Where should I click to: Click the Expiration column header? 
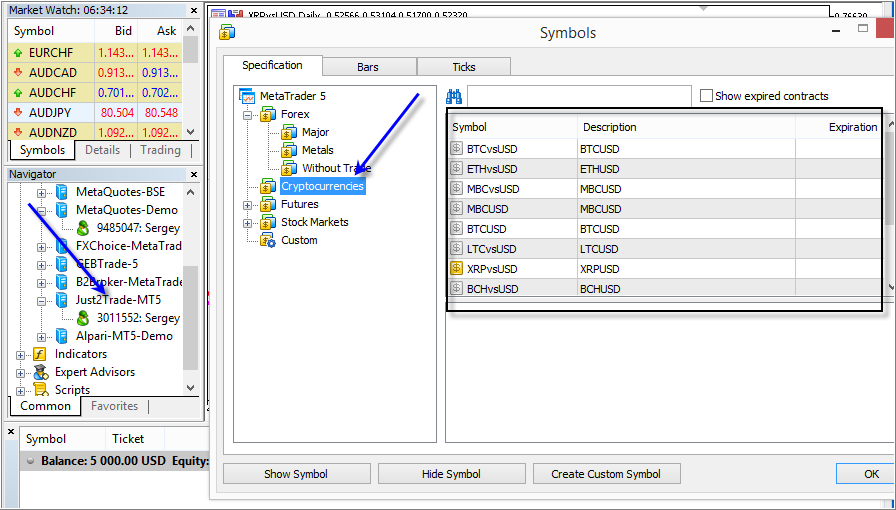pyautogui.click(x=839, y=127)
